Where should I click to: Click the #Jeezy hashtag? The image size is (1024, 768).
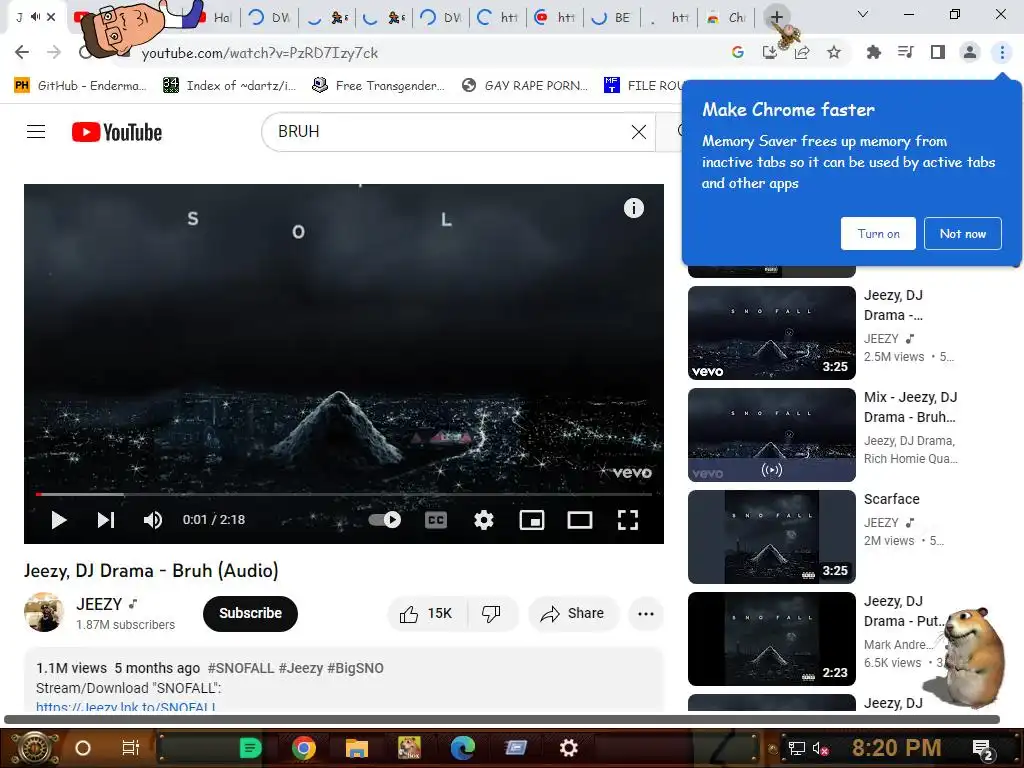tap(300, 668)
